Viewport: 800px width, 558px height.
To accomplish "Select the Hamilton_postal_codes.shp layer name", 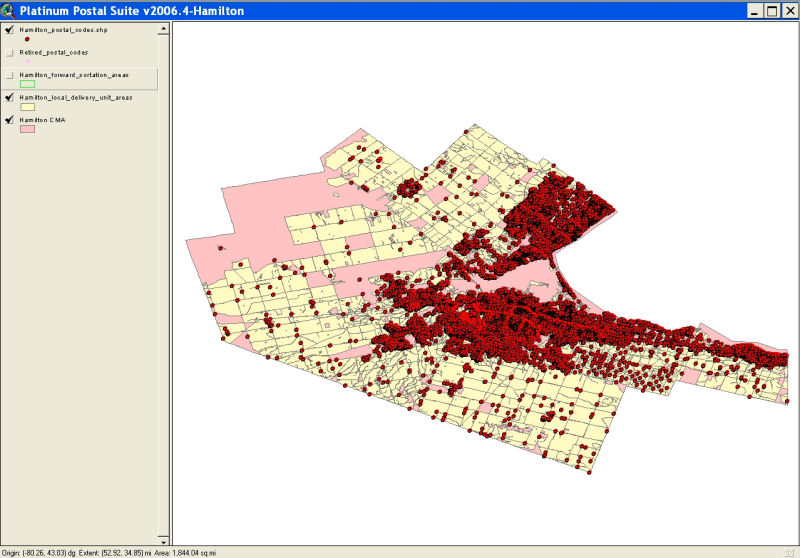I will [x=63, y=30].
